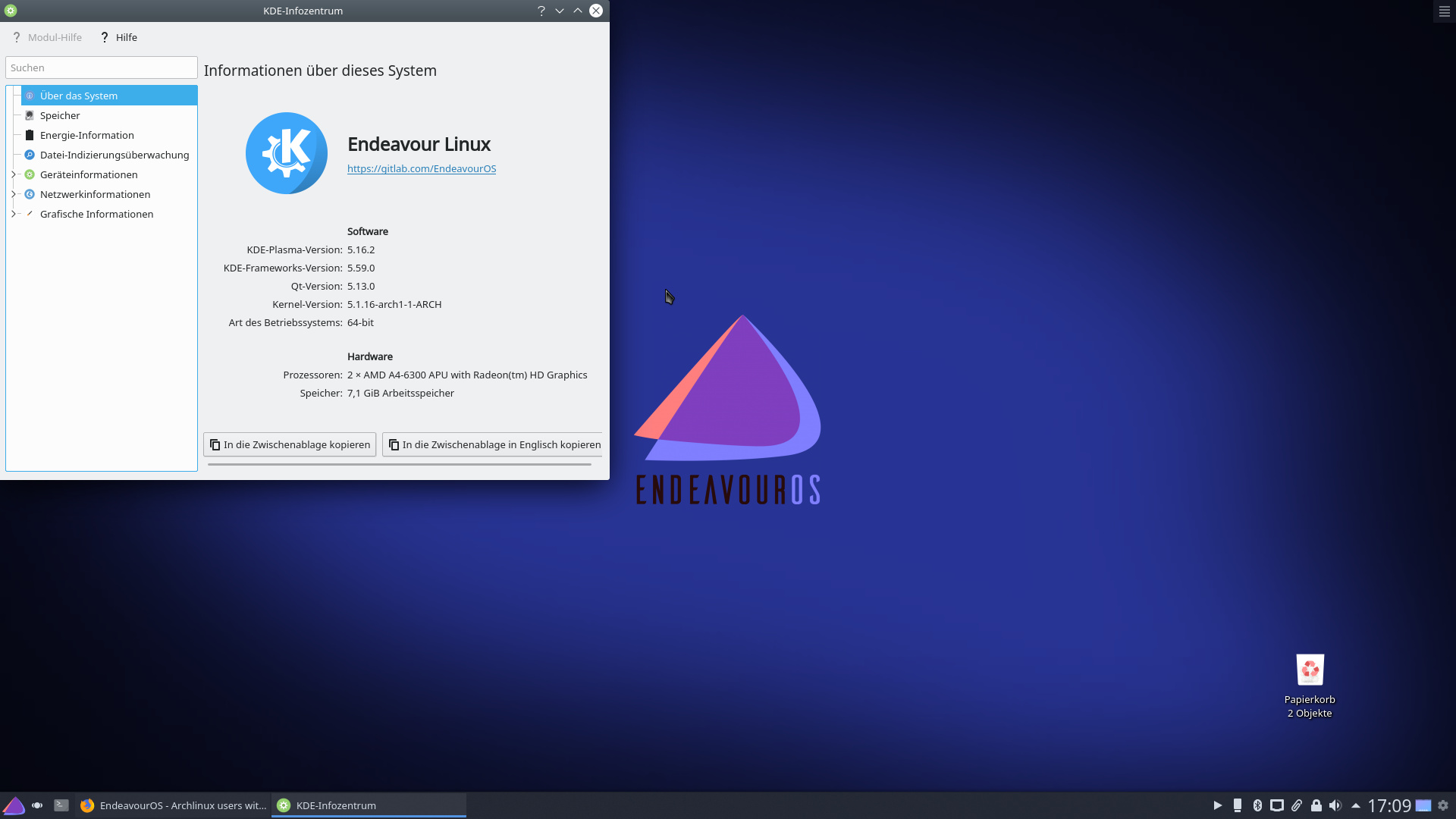
Task: Click the KDE logo image
Action: point(287,153)
